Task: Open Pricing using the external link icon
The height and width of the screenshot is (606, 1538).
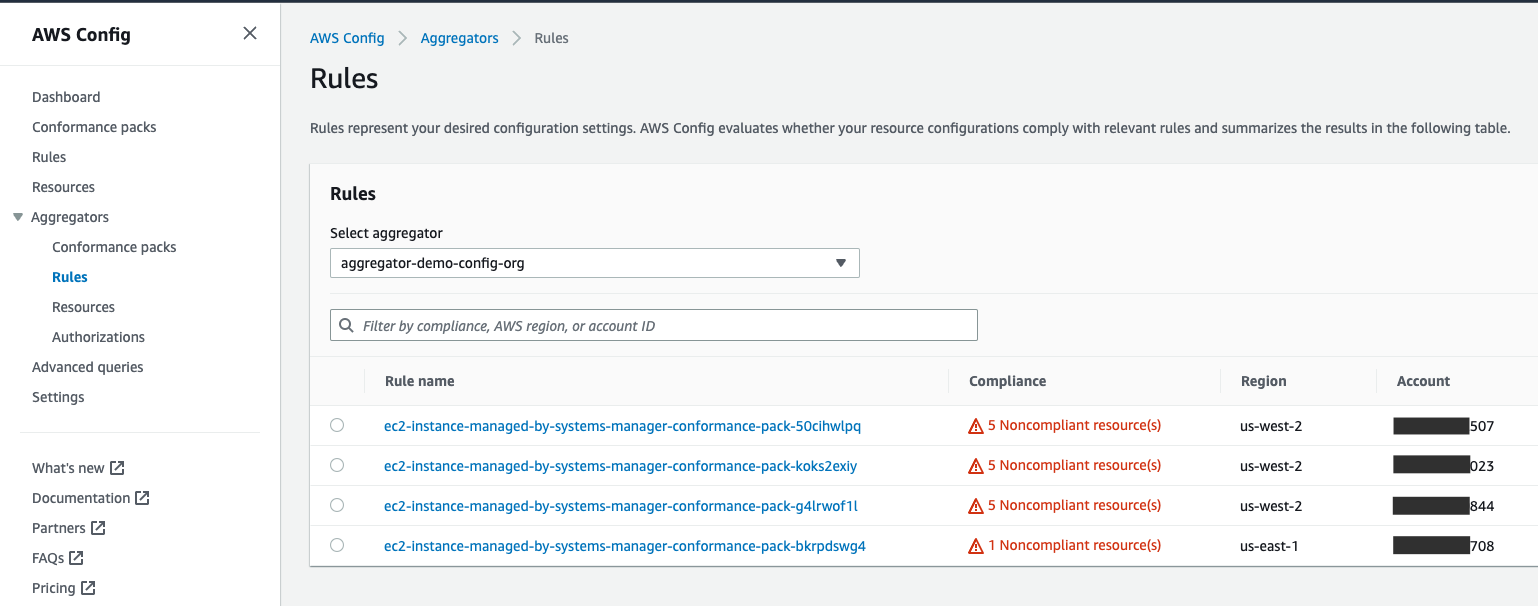Action: point(89,587)
